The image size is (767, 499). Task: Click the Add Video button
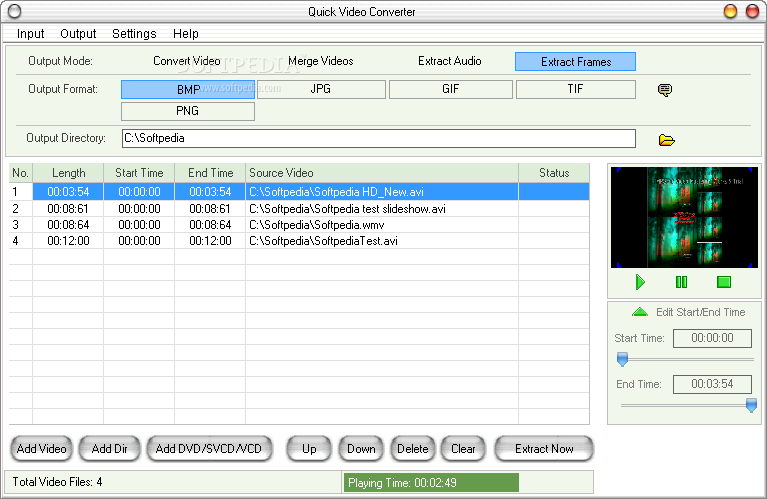point(42,449)
